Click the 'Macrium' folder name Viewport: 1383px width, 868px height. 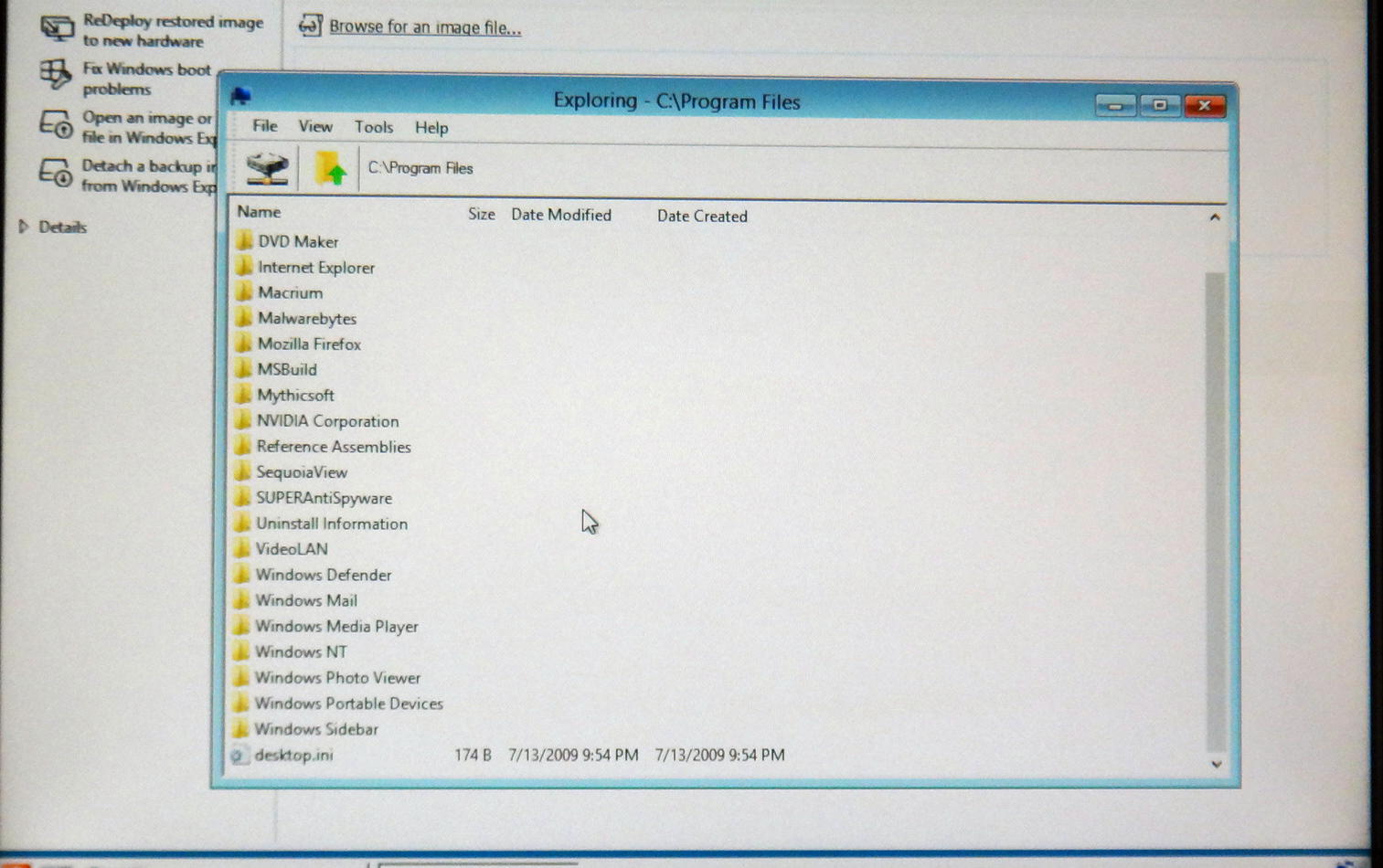click(290, 292)
